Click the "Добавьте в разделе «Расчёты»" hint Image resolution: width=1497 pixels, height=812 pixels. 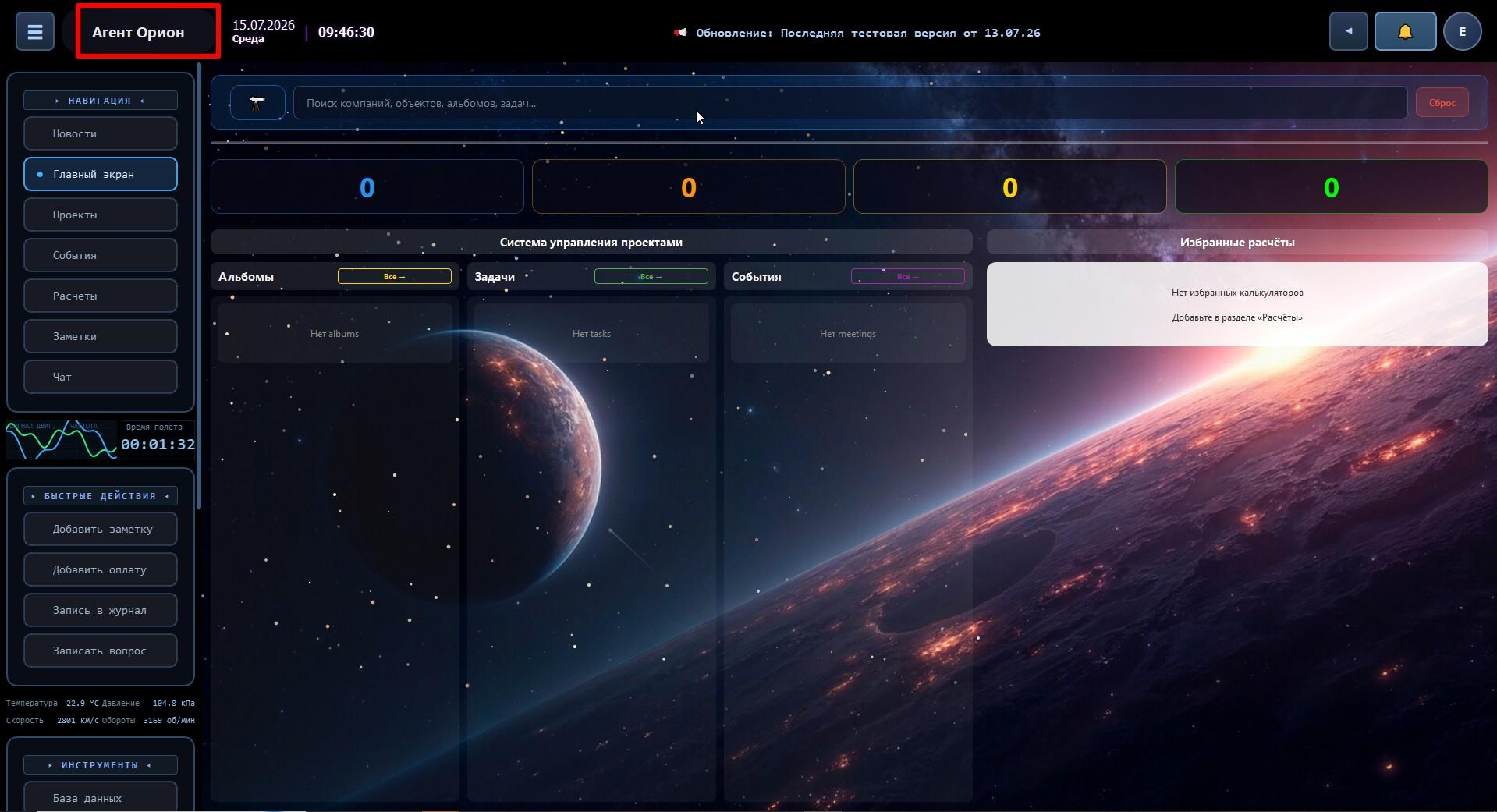pyautogui.click(x=1237, y=317)
